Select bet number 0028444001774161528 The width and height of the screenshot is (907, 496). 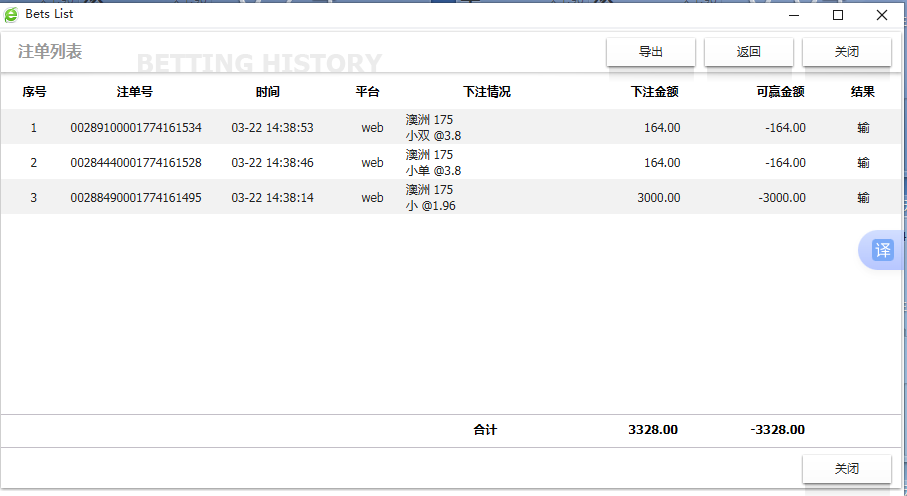136,163
